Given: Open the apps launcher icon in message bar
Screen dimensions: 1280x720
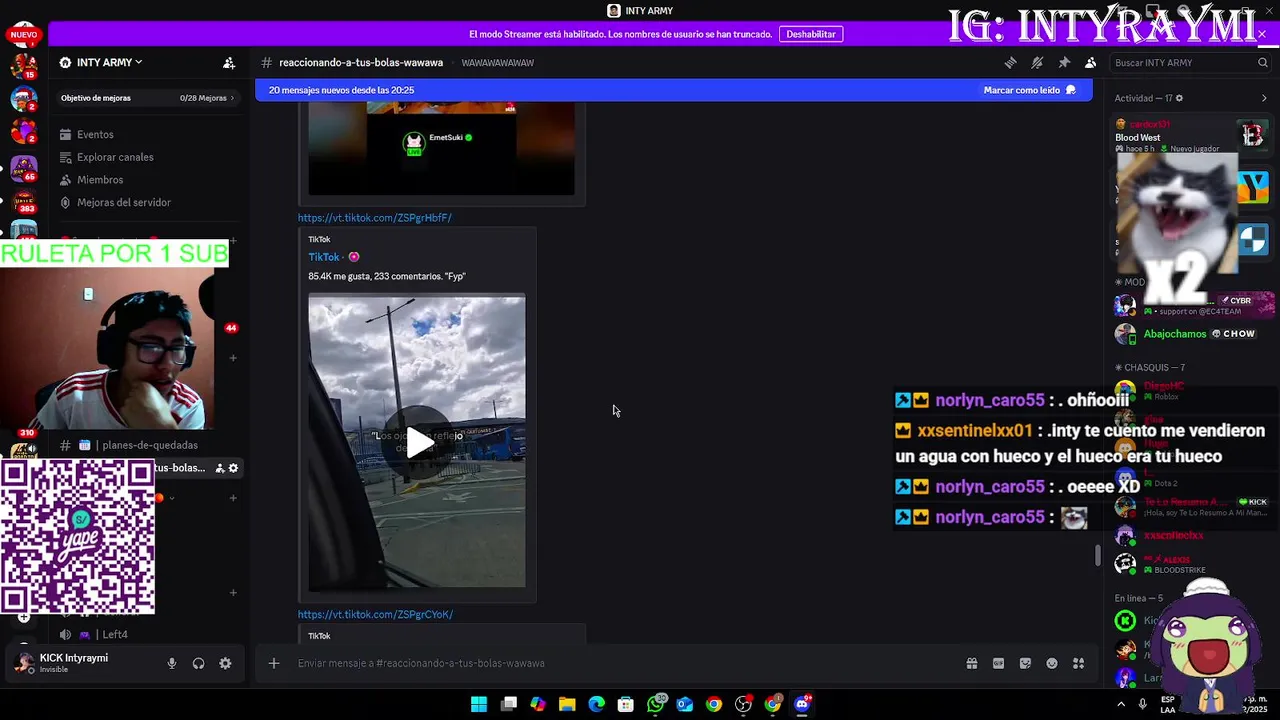Looking at the screenshot, I should click(x=1078, y=663).
